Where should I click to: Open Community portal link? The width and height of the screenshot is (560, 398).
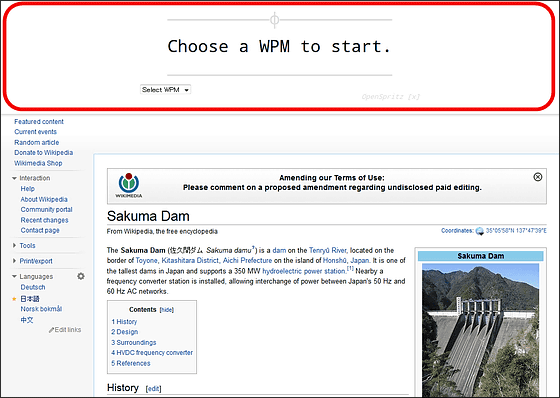[46, 210]
